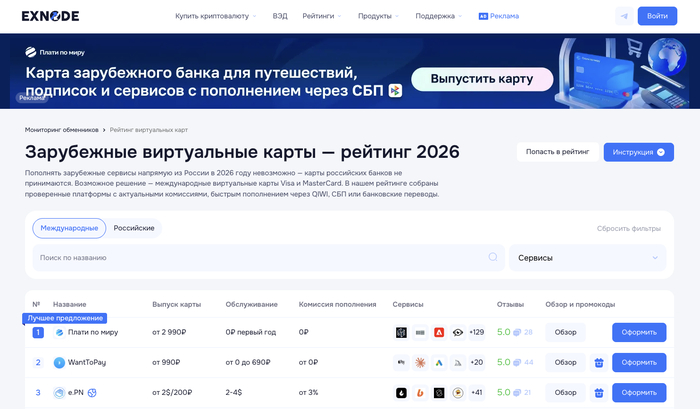Viewport: 700px width, 409px height.
Task: Click the reviews bubble icon for Плати по миру
Action: 517,332
